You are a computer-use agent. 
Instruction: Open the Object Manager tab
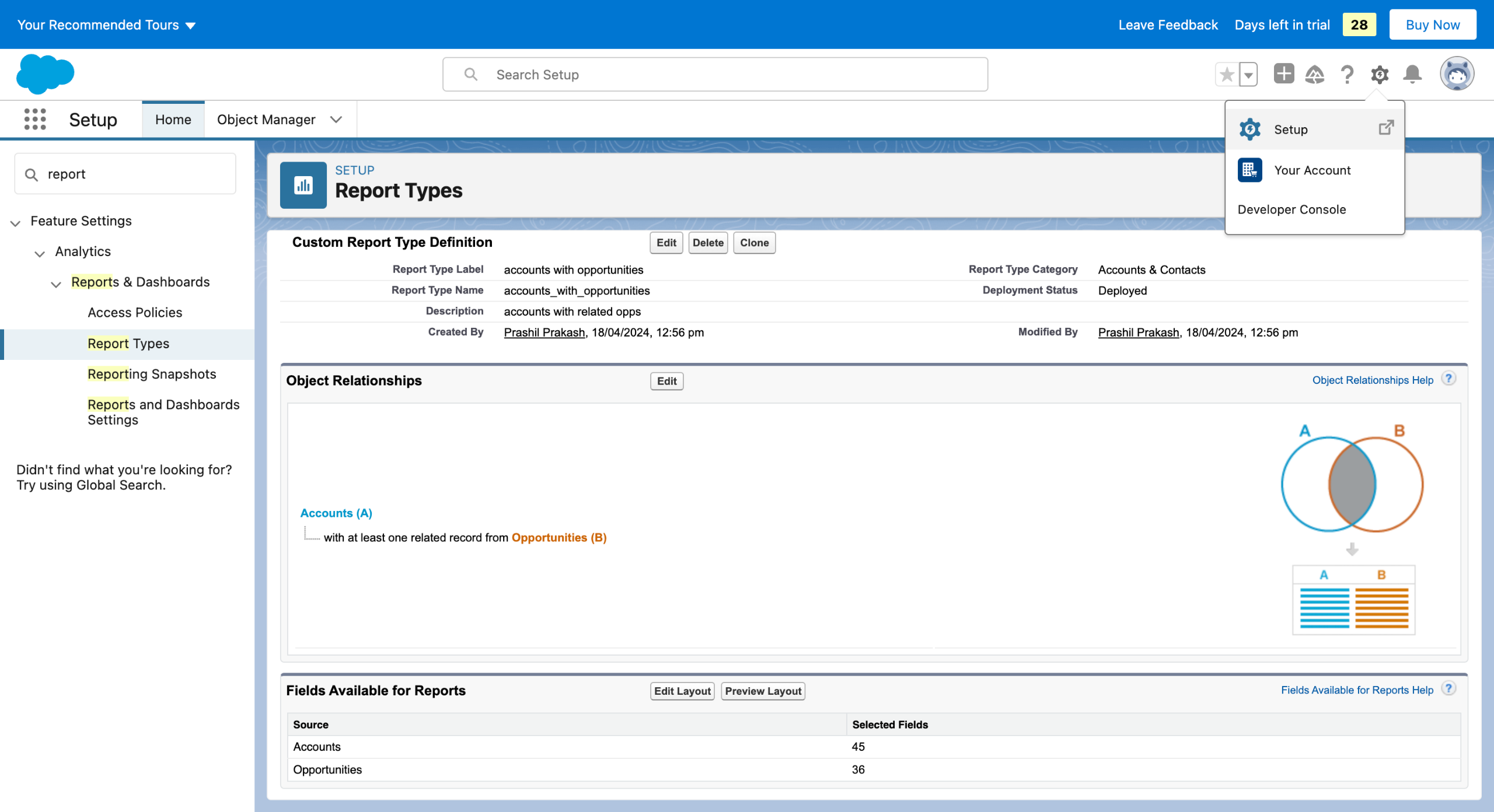266,120
